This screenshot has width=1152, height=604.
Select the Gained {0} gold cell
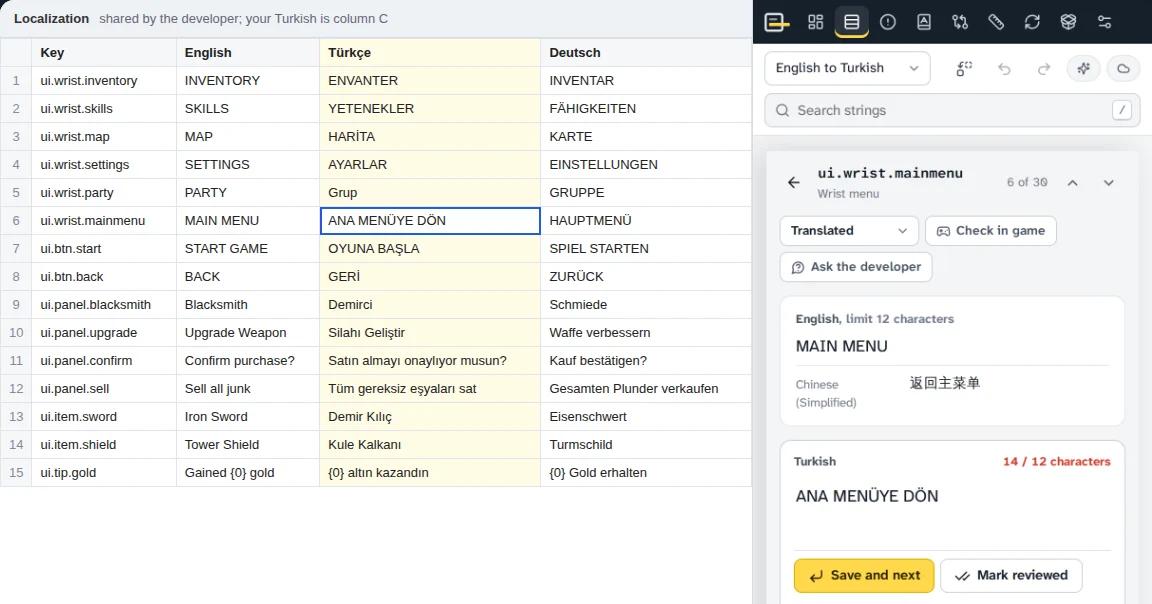pyautogui.click(x=248, y=472)
